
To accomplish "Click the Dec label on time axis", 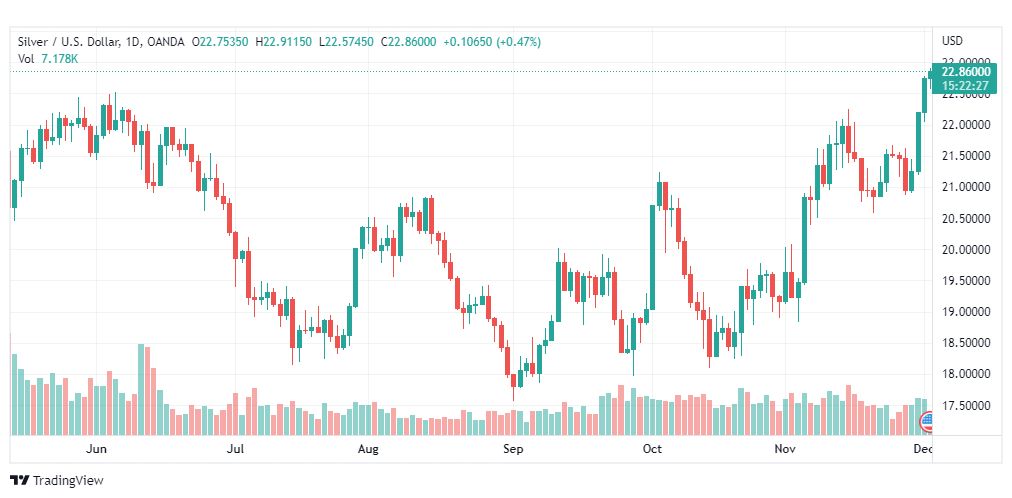I will coord(923,450).
